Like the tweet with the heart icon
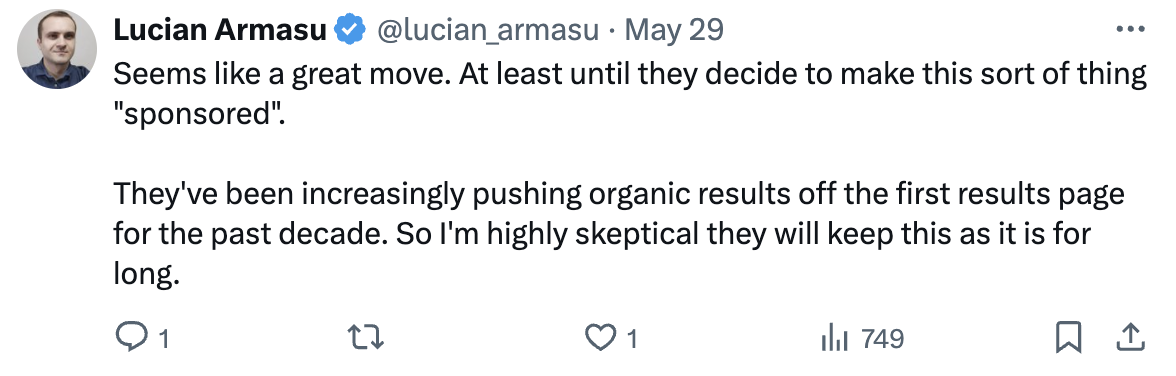 [x=599, y=338]
